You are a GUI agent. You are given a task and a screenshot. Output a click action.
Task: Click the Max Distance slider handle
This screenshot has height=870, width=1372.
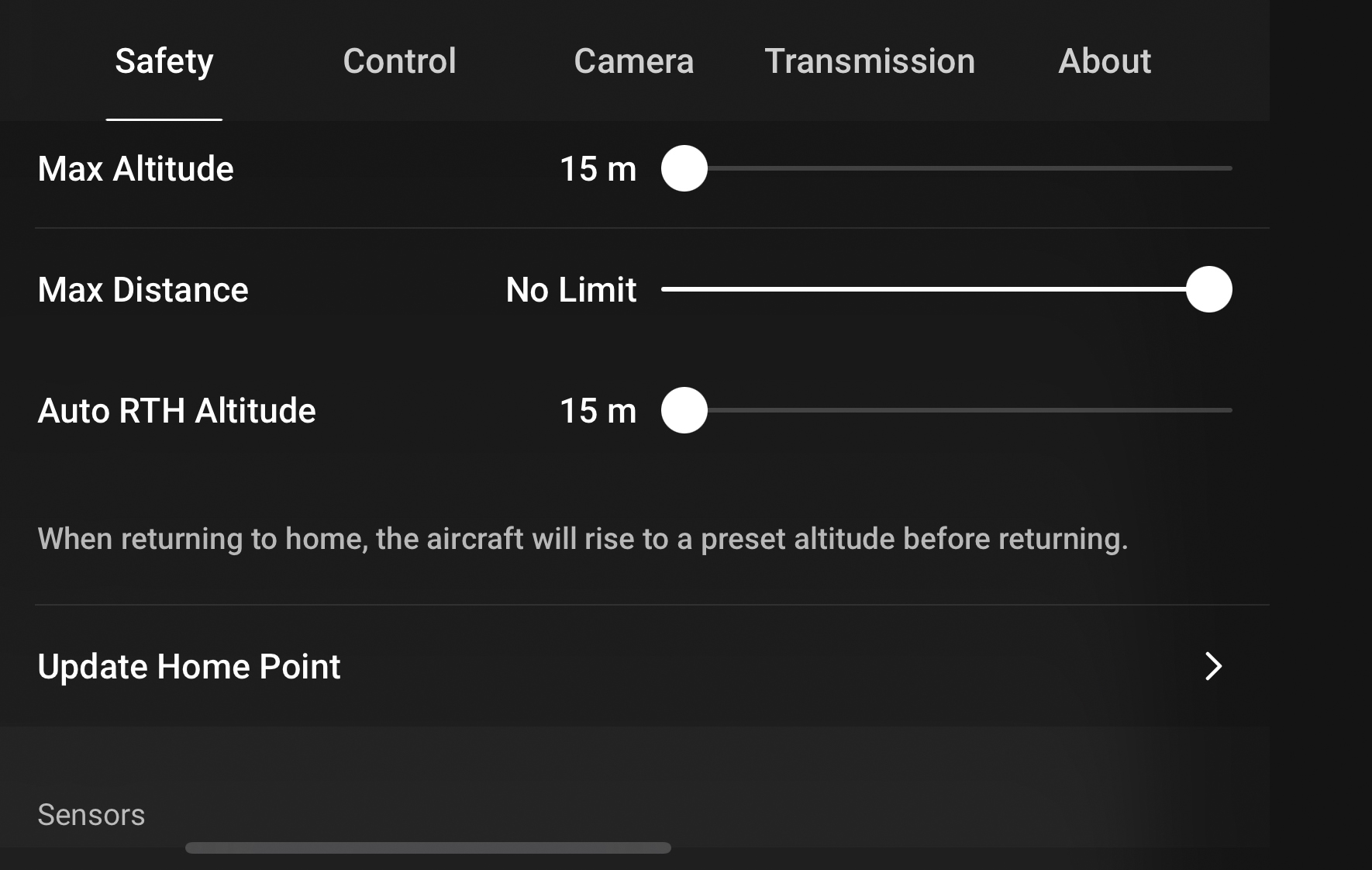point(1208,289)
